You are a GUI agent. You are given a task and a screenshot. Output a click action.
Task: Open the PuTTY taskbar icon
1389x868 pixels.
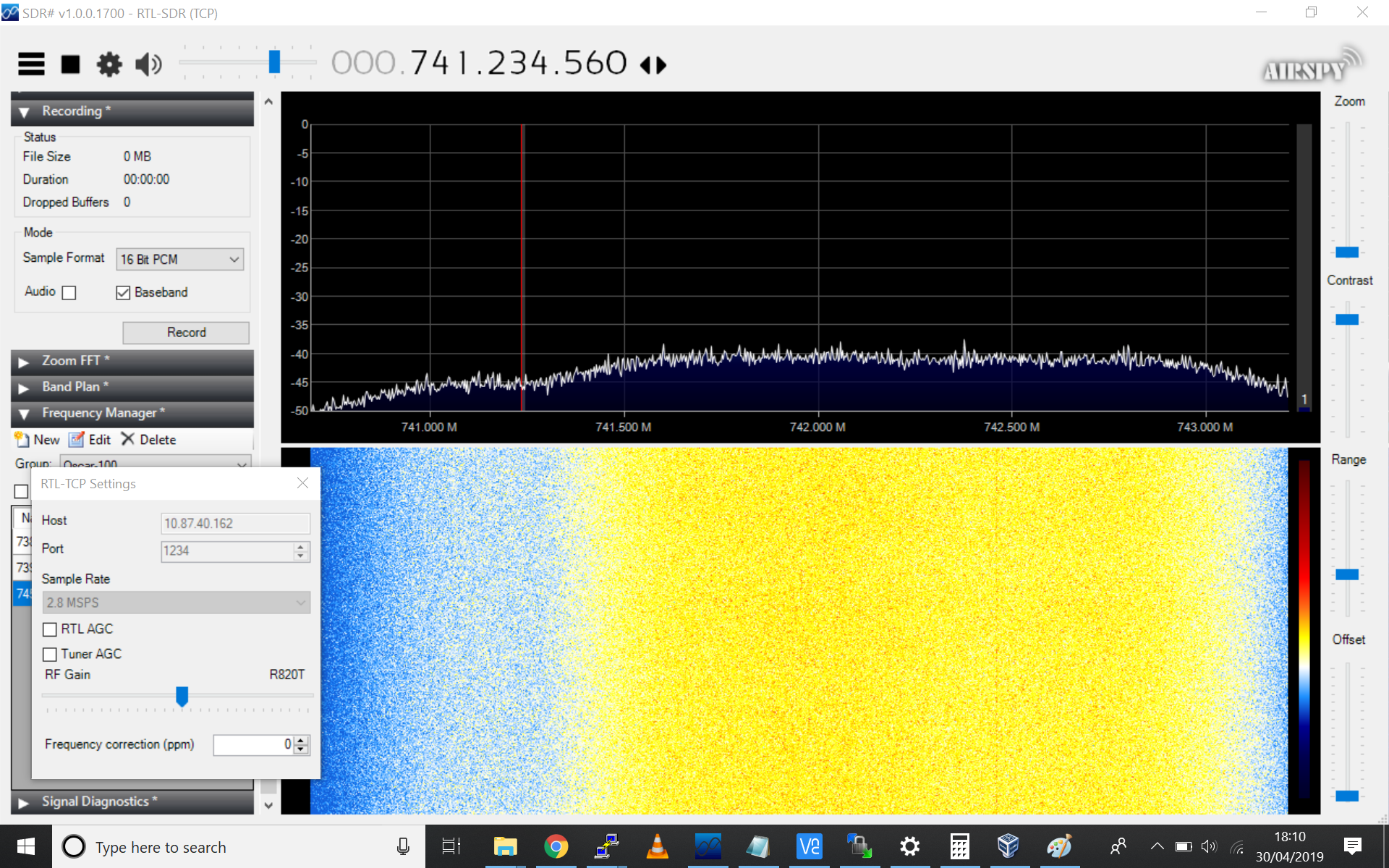tap(607, 846)
